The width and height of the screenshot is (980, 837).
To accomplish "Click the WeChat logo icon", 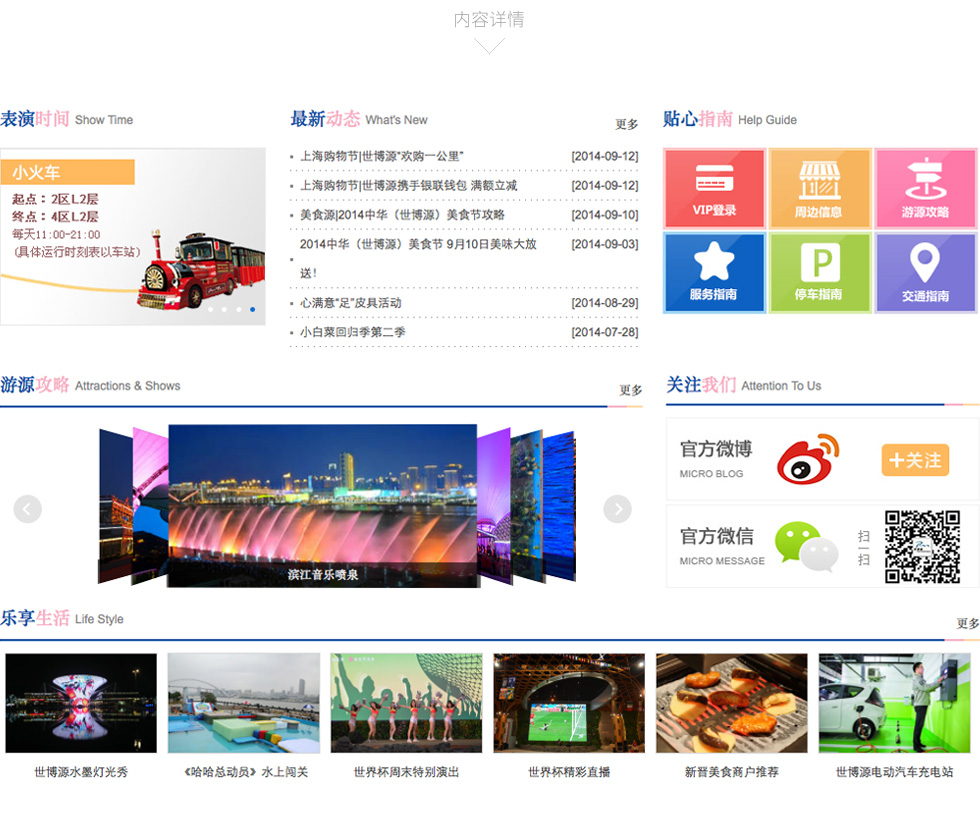I will tap(806, 546).
